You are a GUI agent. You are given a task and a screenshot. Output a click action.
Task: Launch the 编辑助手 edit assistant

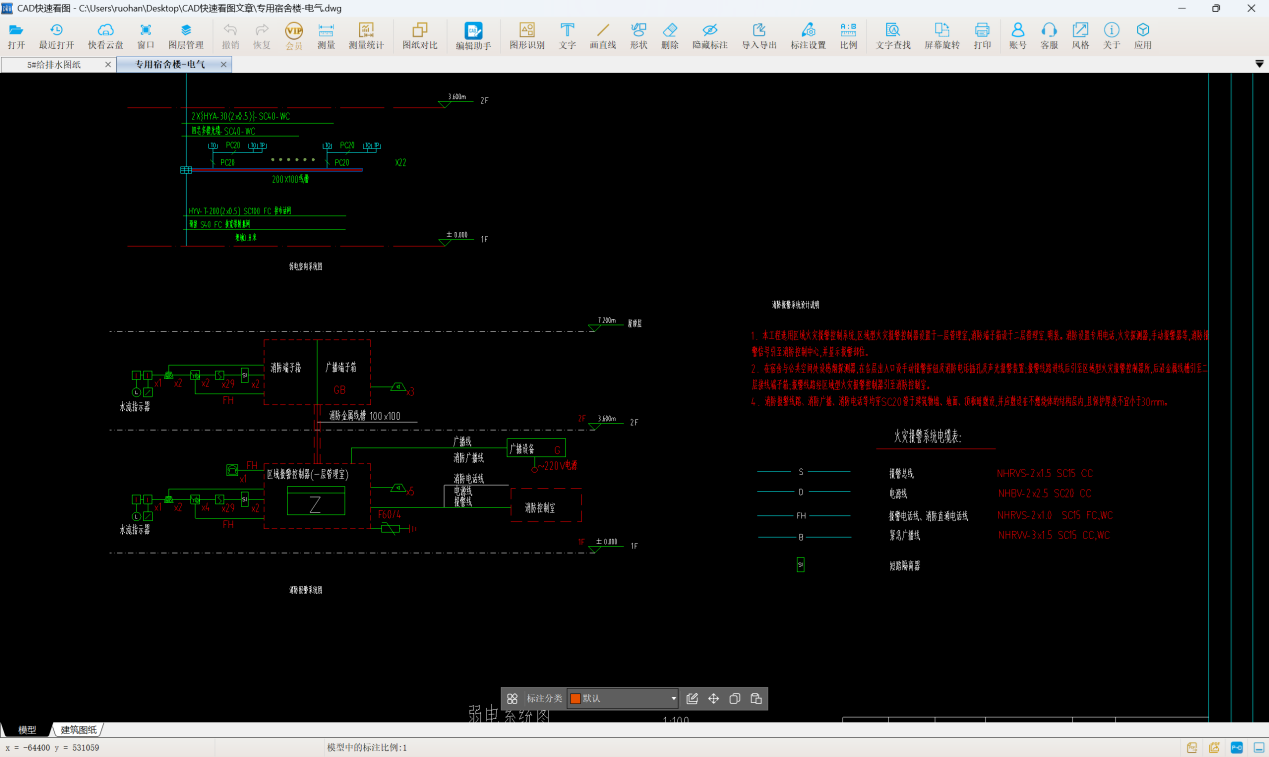tap(473, 36)
